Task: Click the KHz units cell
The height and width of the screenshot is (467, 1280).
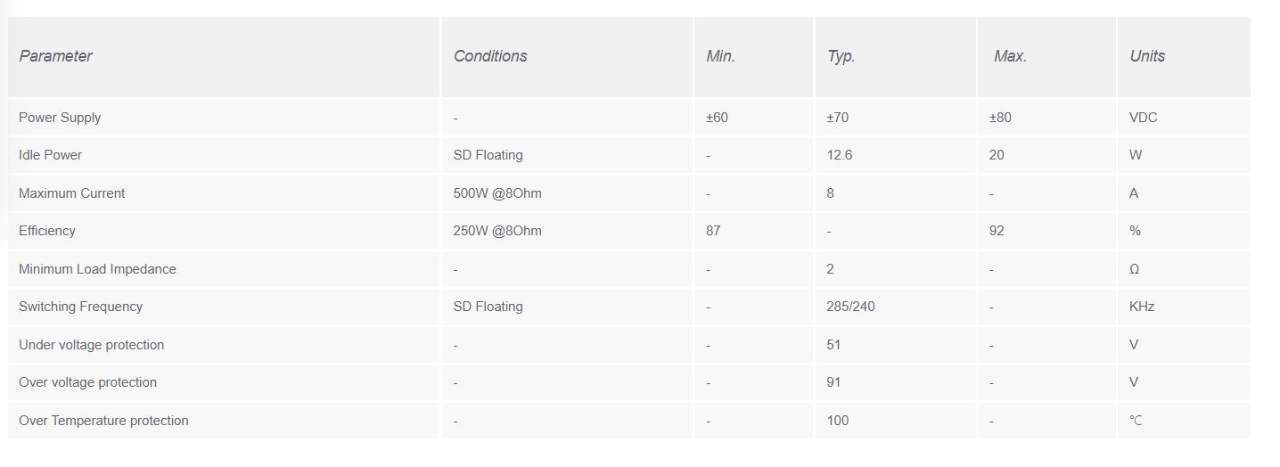Action: (1141, 307)
